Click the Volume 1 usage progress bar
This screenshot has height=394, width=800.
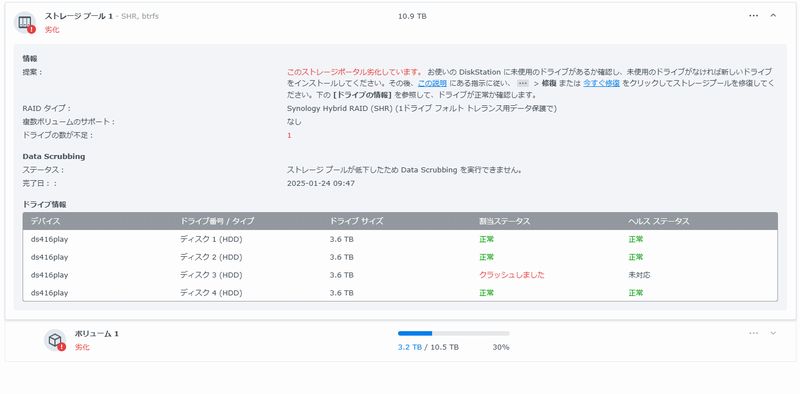click(454, 333)
